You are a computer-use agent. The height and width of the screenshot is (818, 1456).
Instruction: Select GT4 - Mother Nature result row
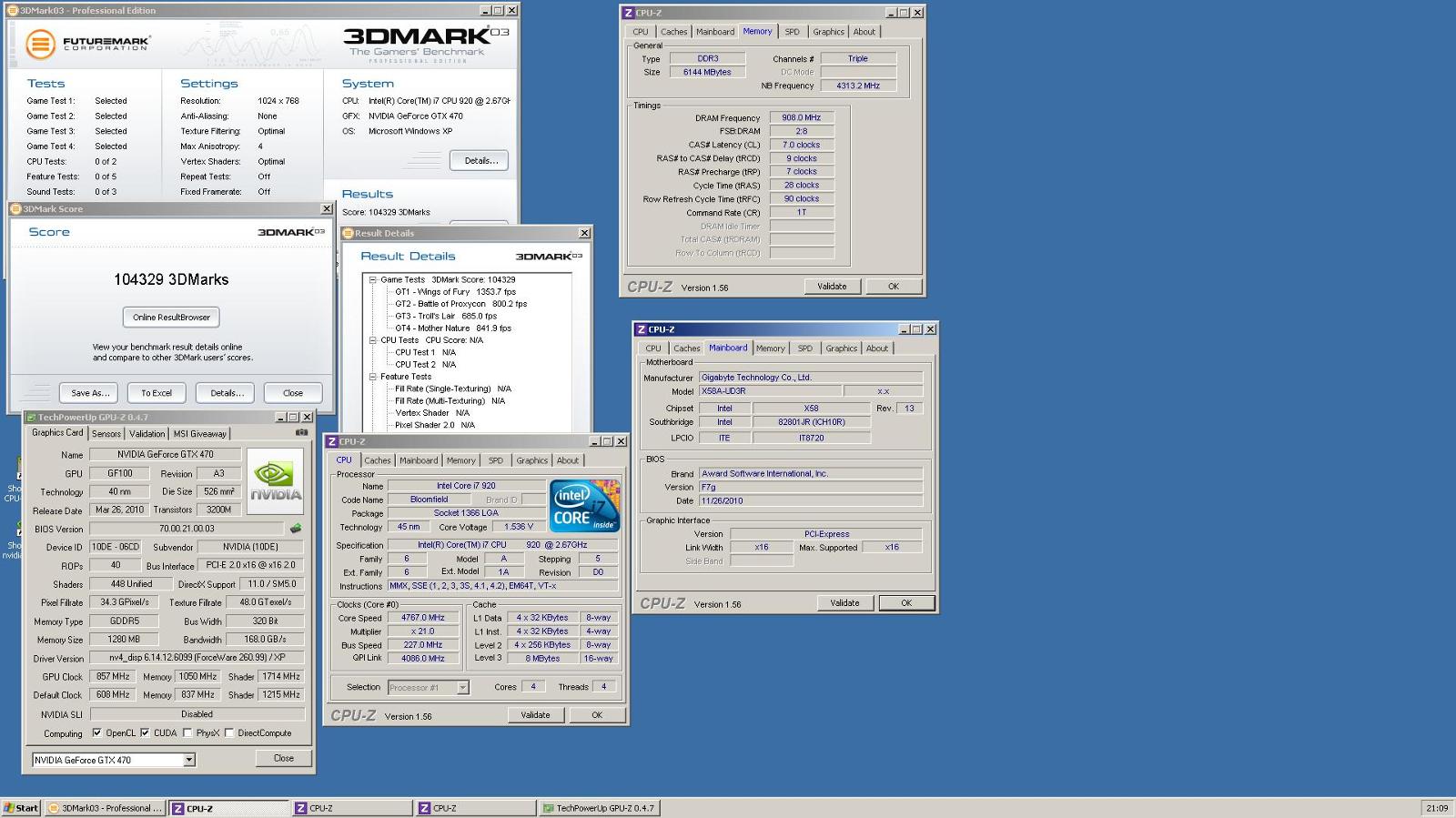click(453, 328)
